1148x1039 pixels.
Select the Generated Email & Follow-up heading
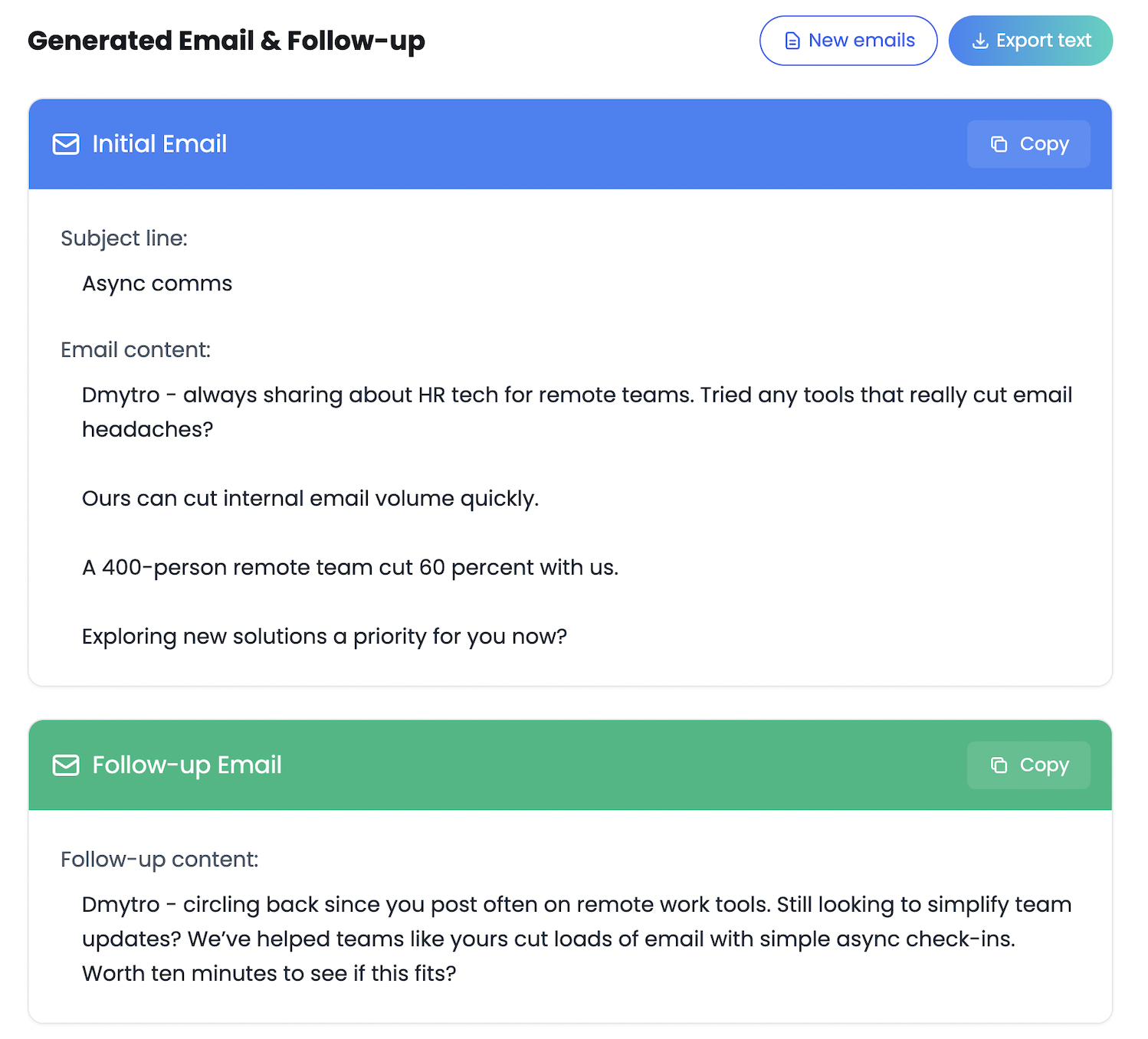tap(226, 41)
